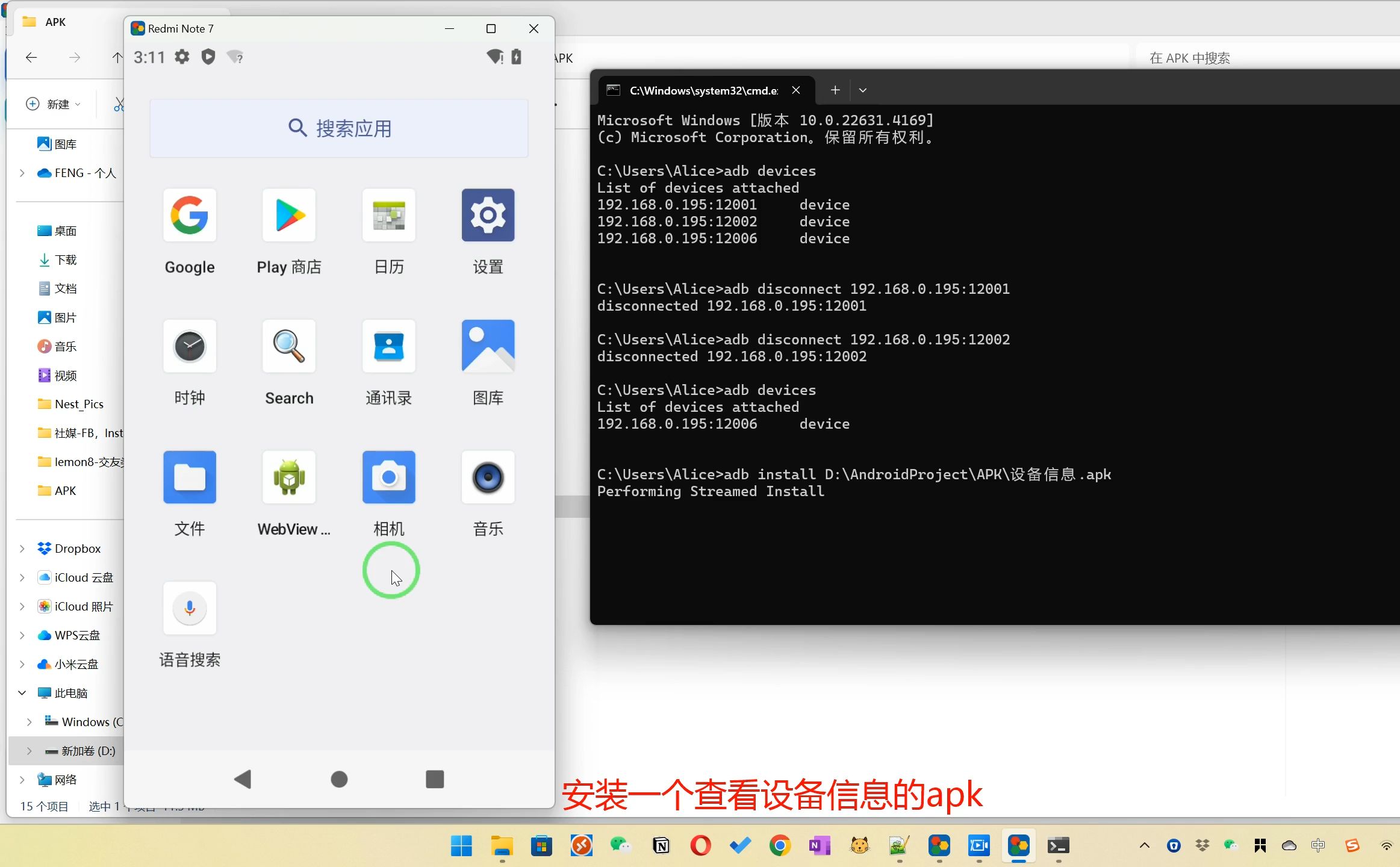Tap the settings gear in phone status bar
The width and height of the screenshot is (1400, 867).
tap(182, 57)
